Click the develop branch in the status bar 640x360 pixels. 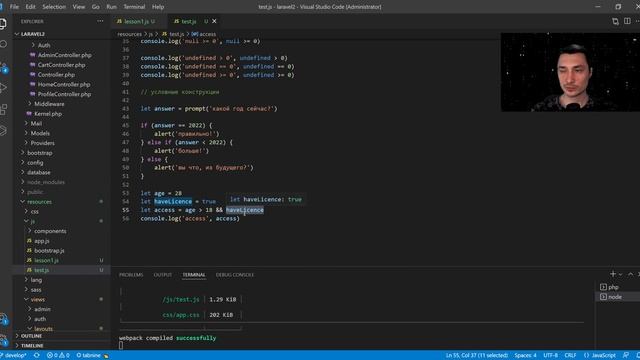13,355
